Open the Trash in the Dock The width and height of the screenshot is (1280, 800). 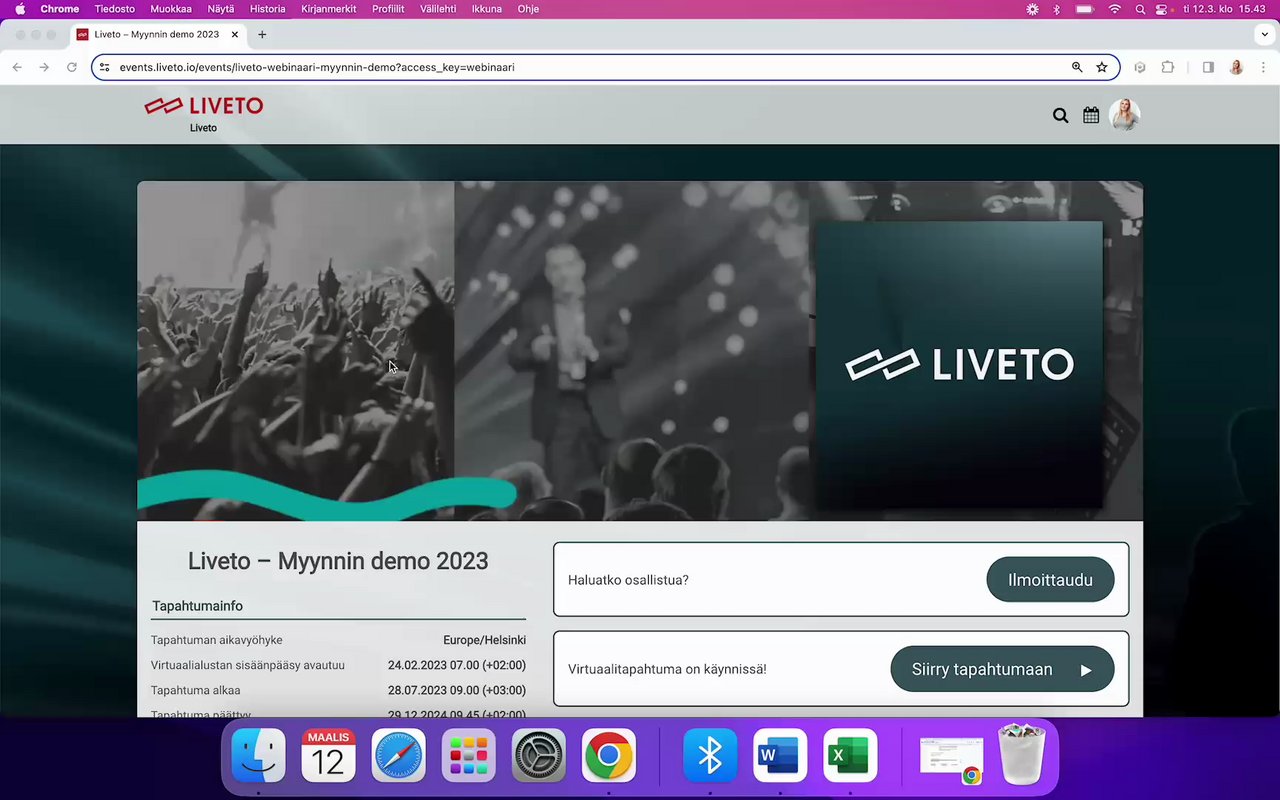pos(1022,755)
